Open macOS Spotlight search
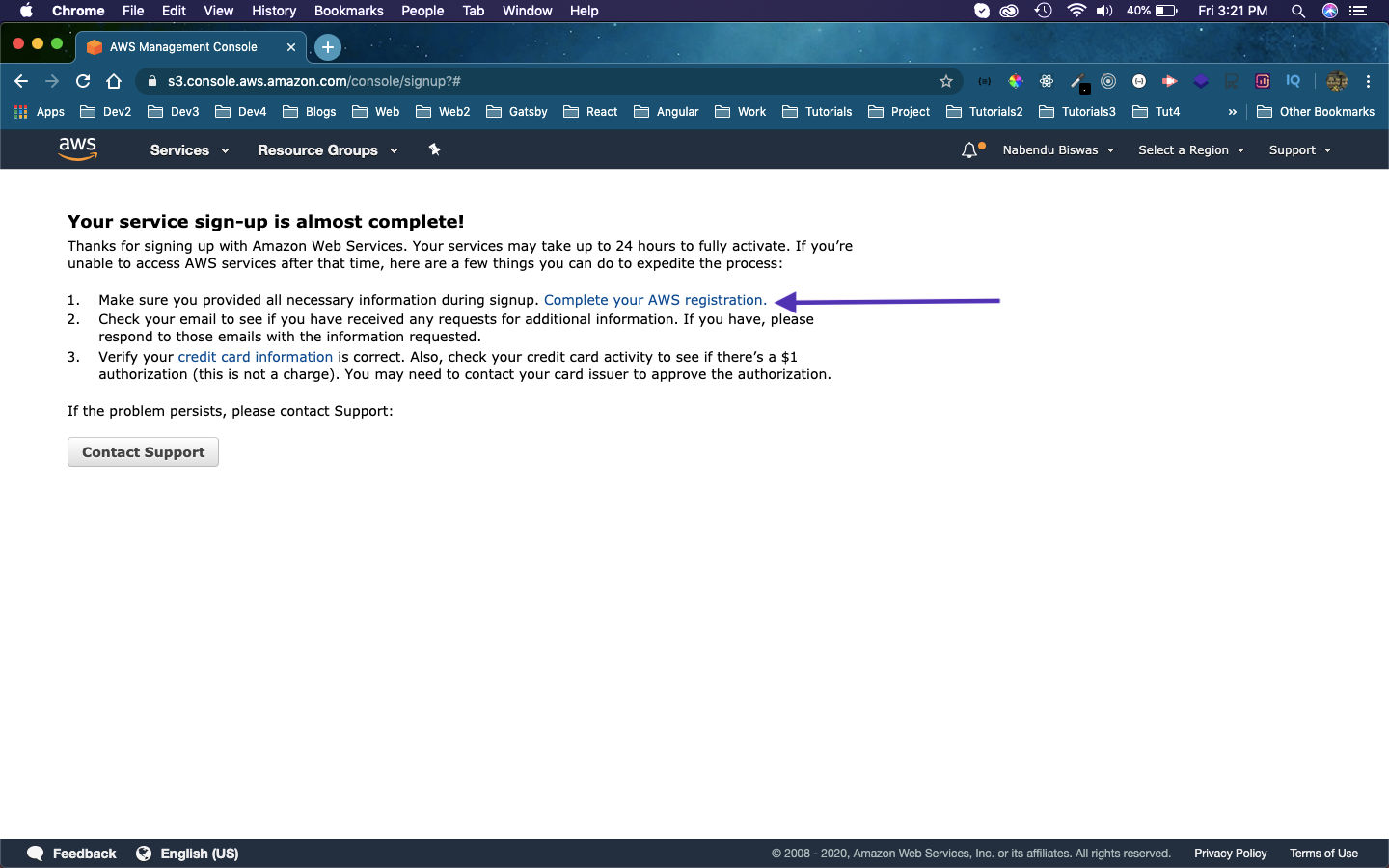The height and width of the screenshot is (868, 1389). tap(1298, 11)
